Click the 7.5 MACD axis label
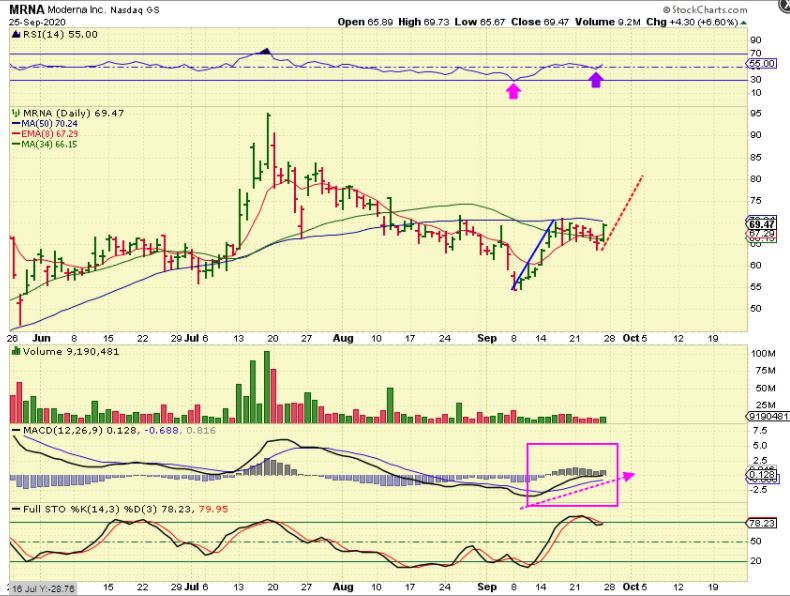Image resolution: width=790 pixels, height=596 pixels. point(760,431)
